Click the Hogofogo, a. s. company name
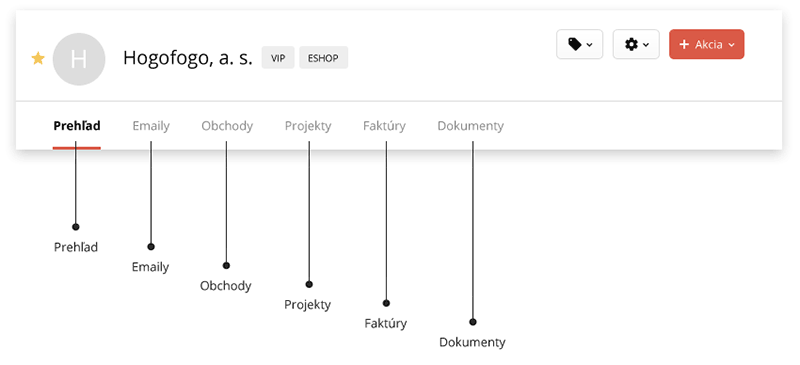Viewport: 800px width, 365px height. pos(188,58)
